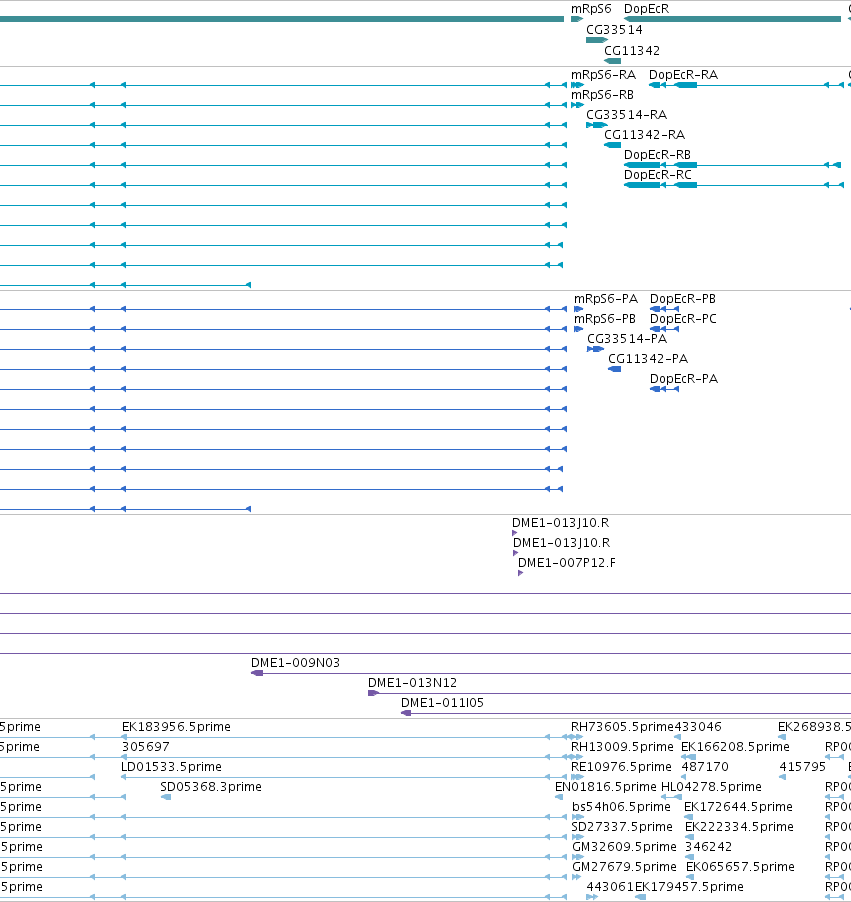851x902 pixels.
Task: Select EST bs54h06.5prime label
Action: coord(621,807)
